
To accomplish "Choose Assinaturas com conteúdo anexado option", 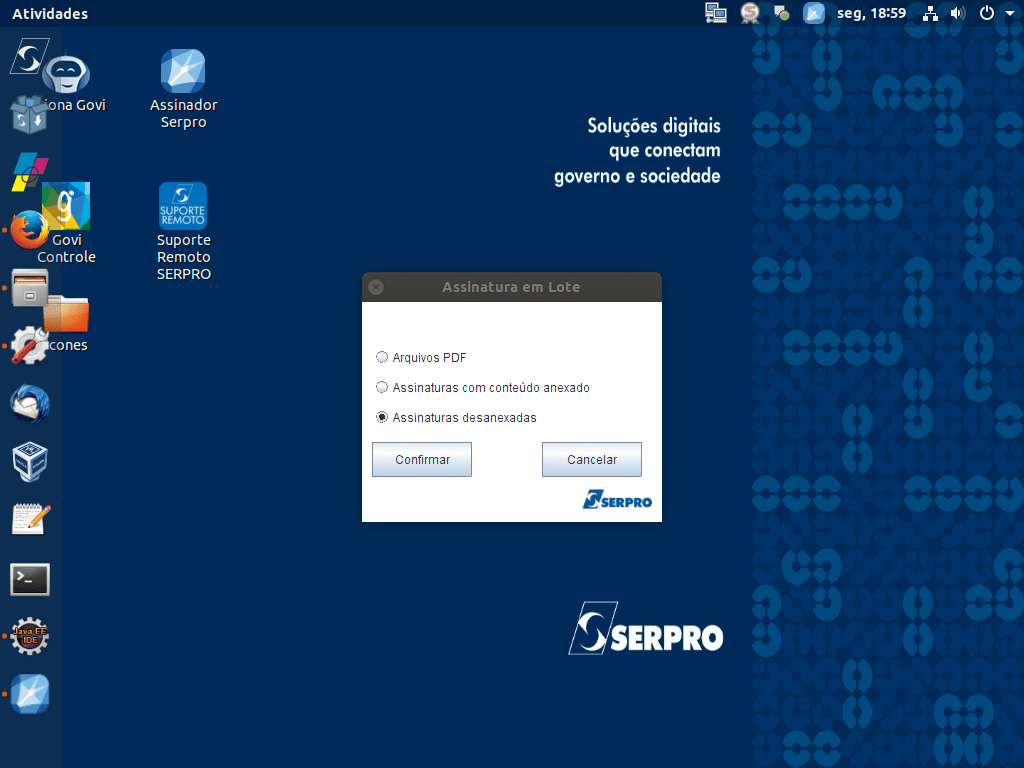I will pyautogui.click(x=382, y=387).
